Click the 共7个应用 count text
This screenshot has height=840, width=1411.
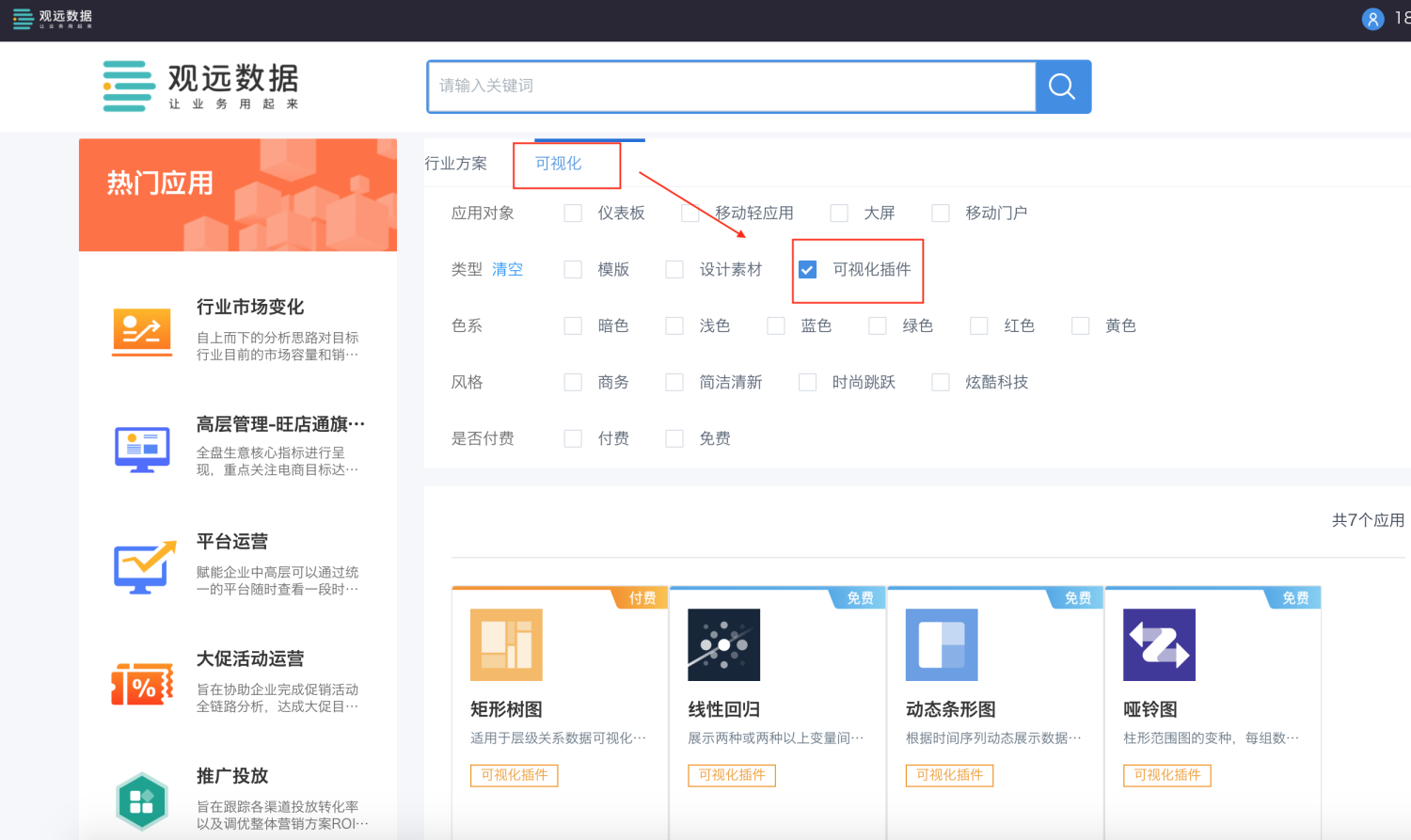pos(1368,520)
